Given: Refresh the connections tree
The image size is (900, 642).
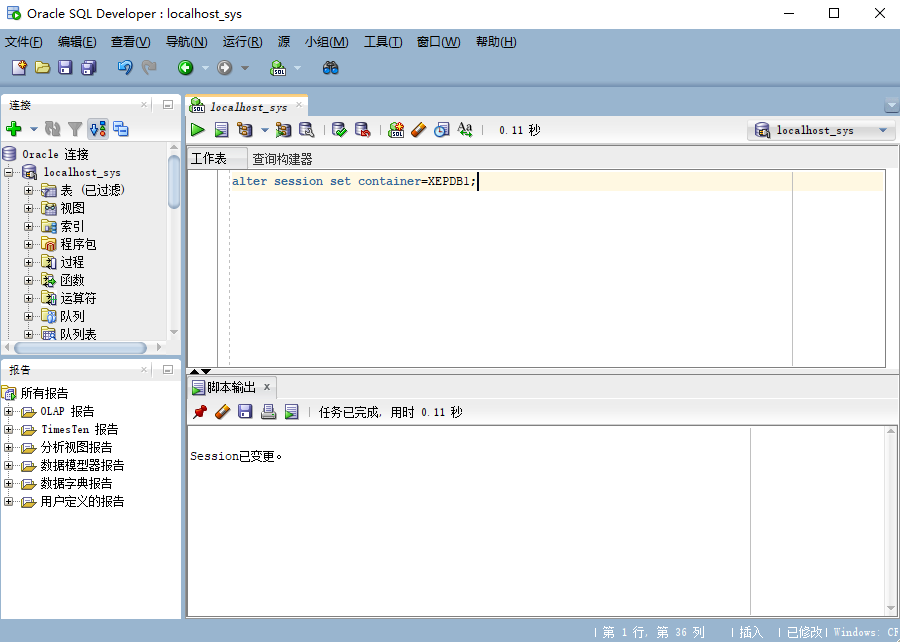Looking at the screenshot, I should coord(53,129).
